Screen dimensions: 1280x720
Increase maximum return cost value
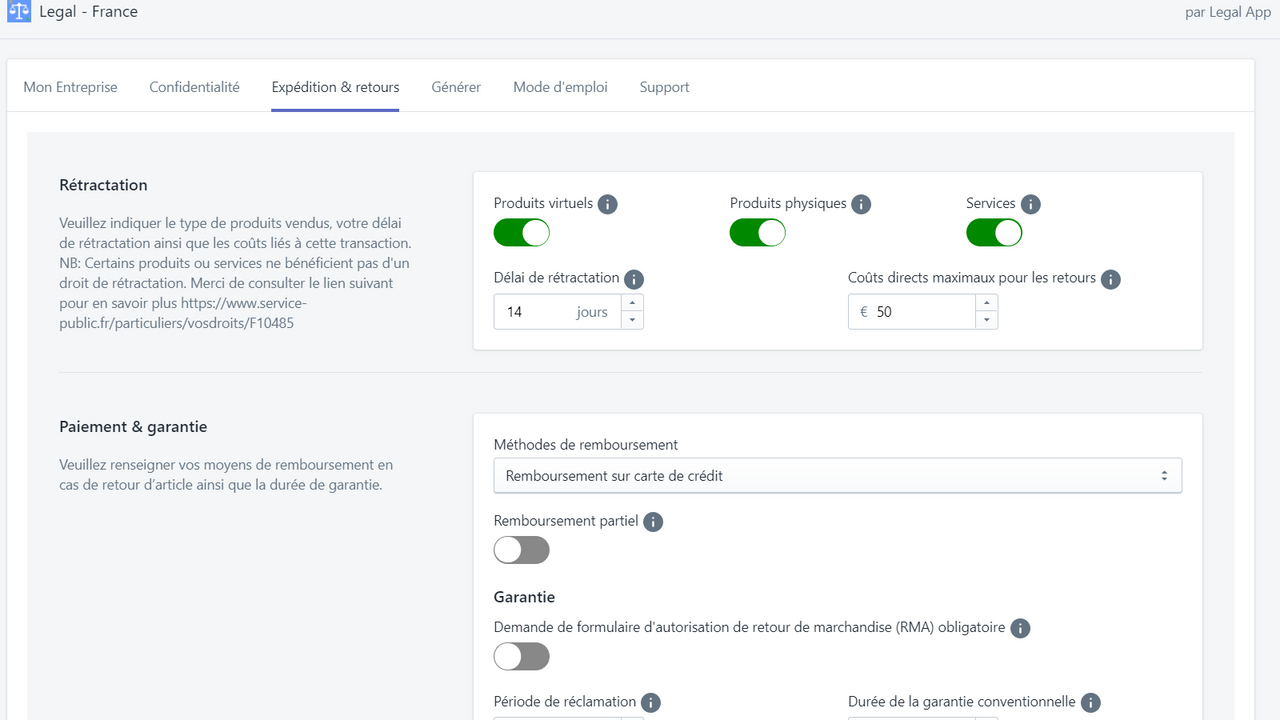pos(987,303)
